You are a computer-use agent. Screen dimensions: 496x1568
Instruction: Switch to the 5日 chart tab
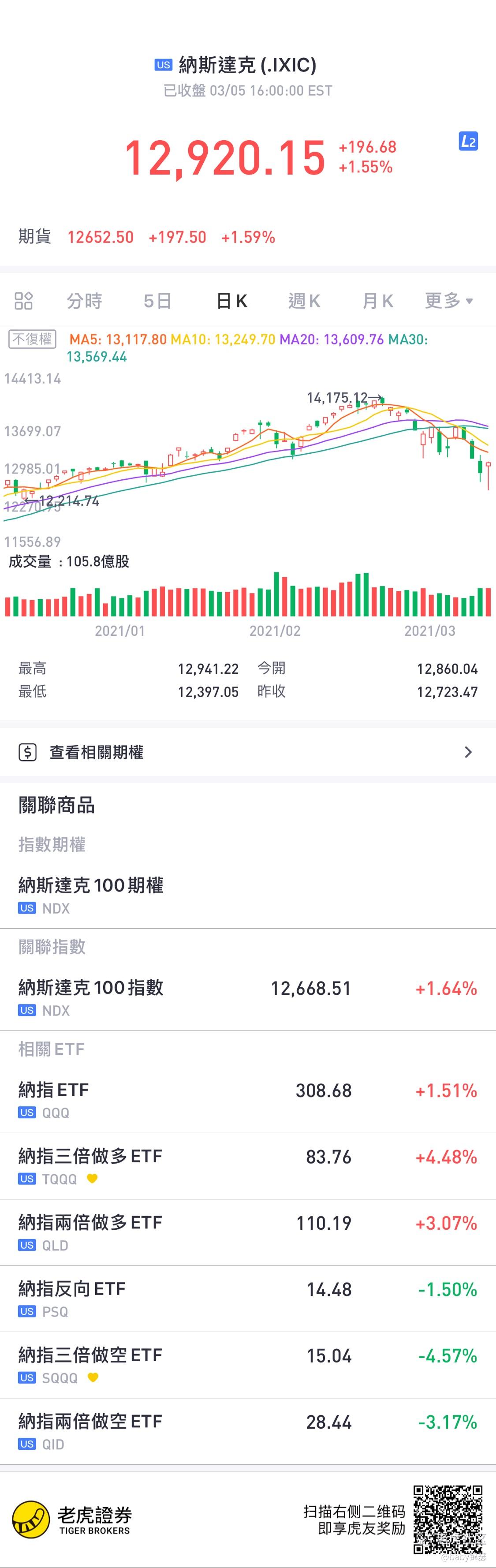point(158,301)
